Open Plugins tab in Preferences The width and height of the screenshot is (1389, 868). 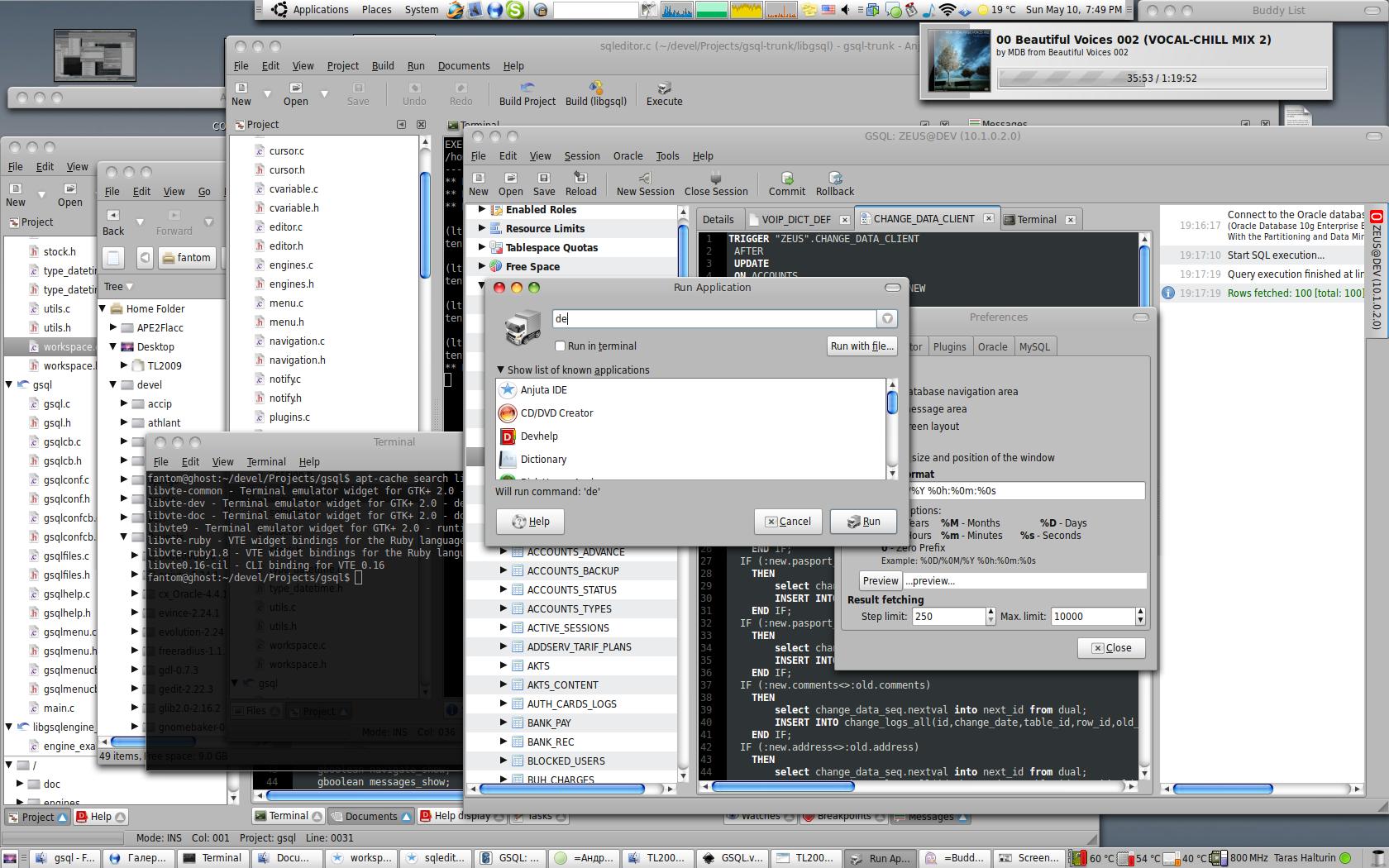[949, 347]
